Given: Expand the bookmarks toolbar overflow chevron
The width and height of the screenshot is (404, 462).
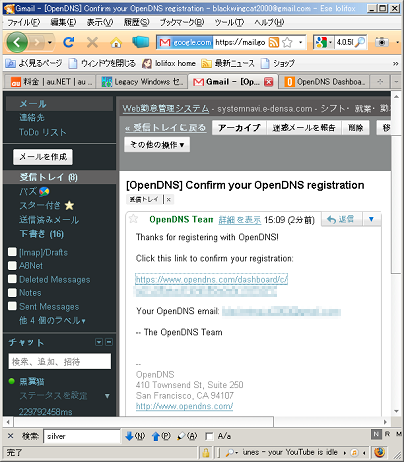Looking at the screenshot, I should pos(395,63).
